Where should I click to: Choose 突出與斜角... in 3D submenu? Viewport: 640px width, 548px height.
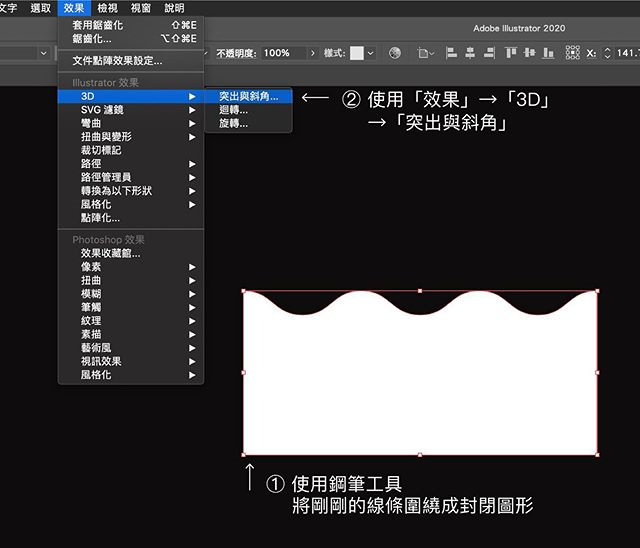pos(248,96)
